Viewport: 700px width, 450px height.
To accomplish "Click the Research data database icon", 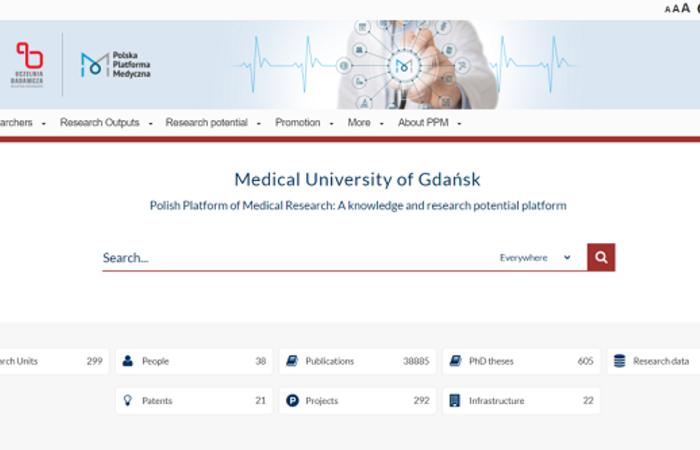I will pos(620,361).
